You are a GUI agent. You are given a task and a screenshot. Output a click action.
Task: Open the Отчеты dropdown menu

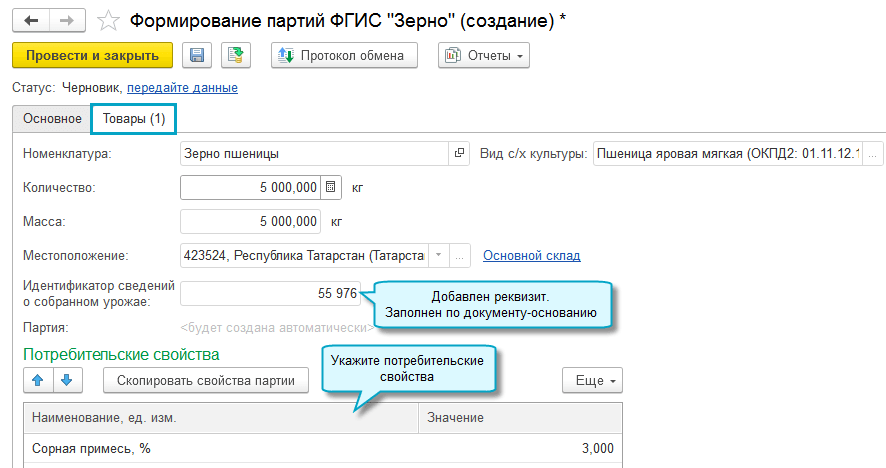[x=484, y=55]
